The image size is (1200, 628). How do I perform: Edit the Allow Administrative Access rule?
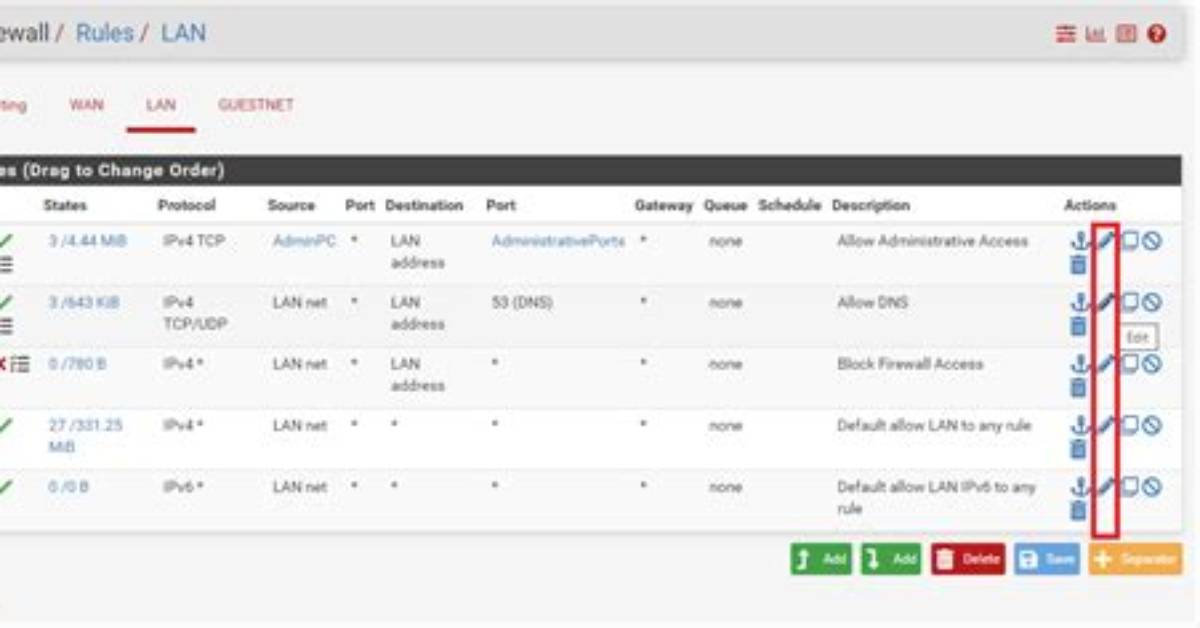click(x=1105, y=241)
